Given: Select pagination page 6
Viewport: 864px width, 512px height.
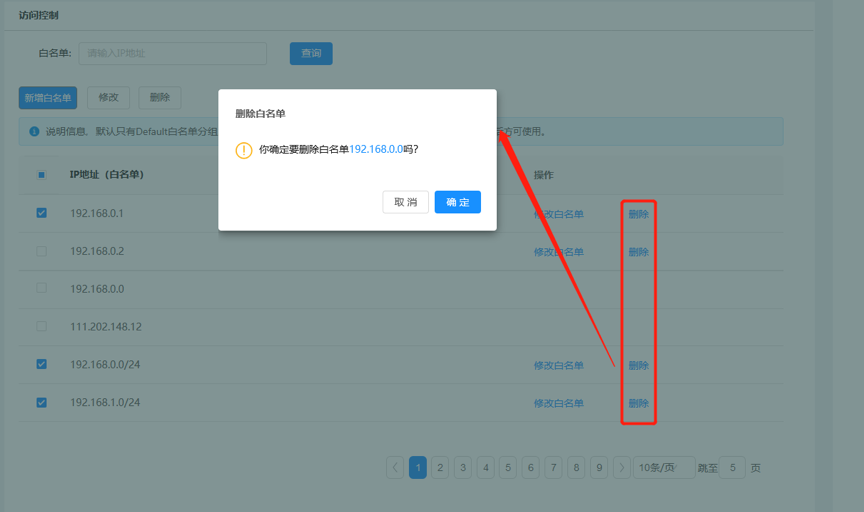Looking at the screenshot, I should coord(531,468).
